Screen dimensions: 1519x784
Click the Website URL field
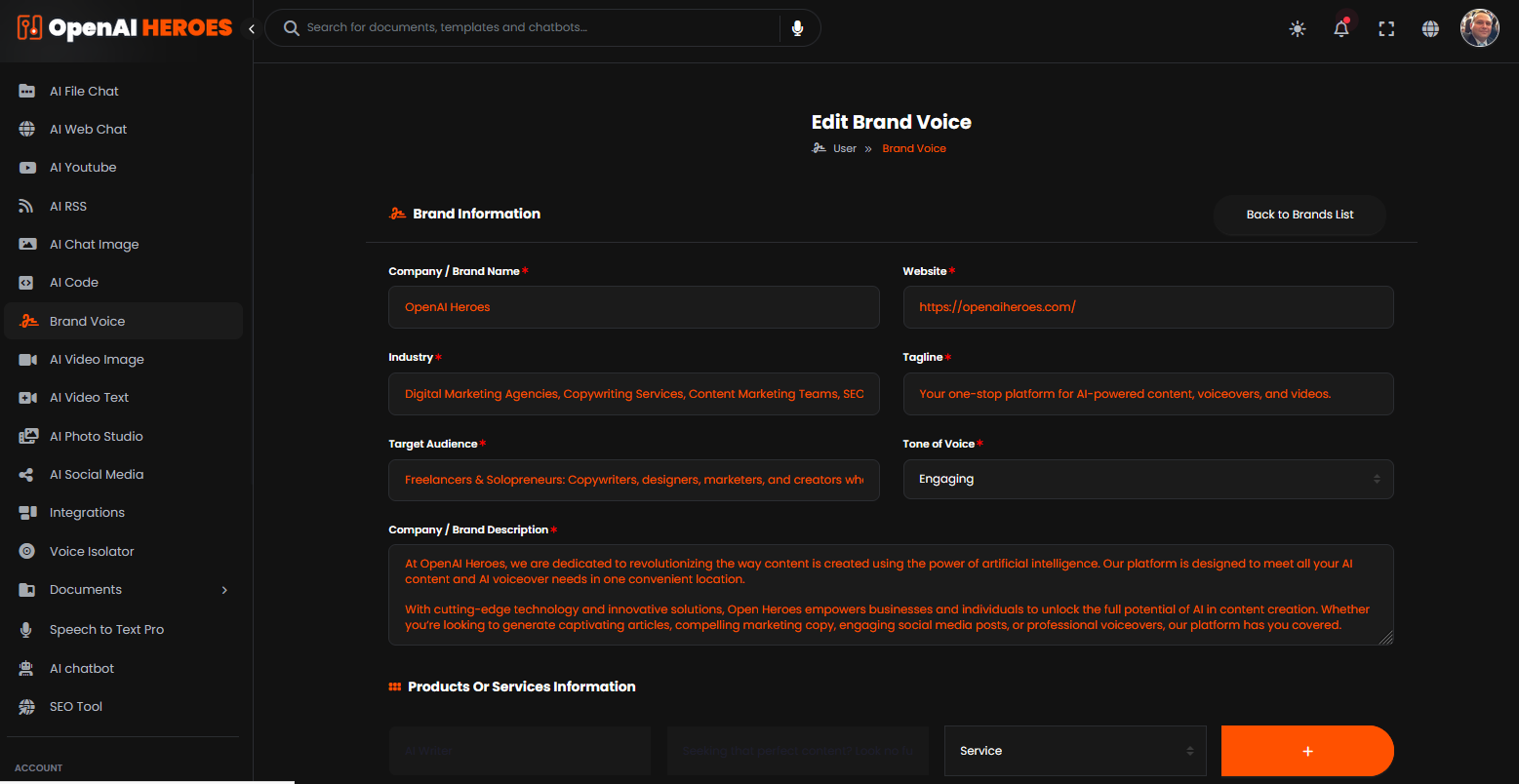[1148, 307]
